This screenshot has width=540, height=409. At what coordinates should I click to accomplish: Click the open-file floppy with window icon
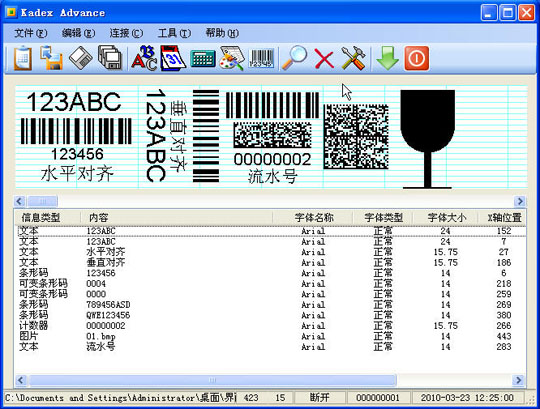tap(51, 59)
